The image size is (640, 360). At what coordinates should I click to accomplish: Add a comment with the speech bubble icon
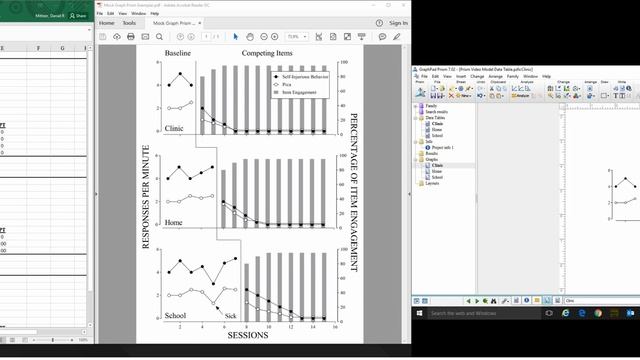(x=382, y=37)
